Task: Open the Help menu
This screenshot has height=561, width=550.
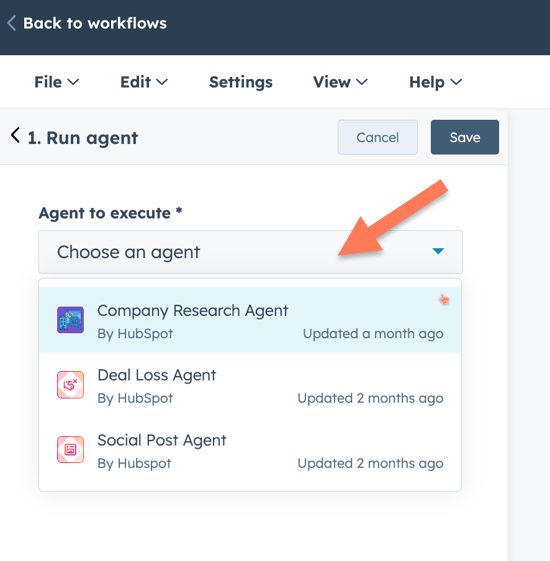Action: coord(435,82)
